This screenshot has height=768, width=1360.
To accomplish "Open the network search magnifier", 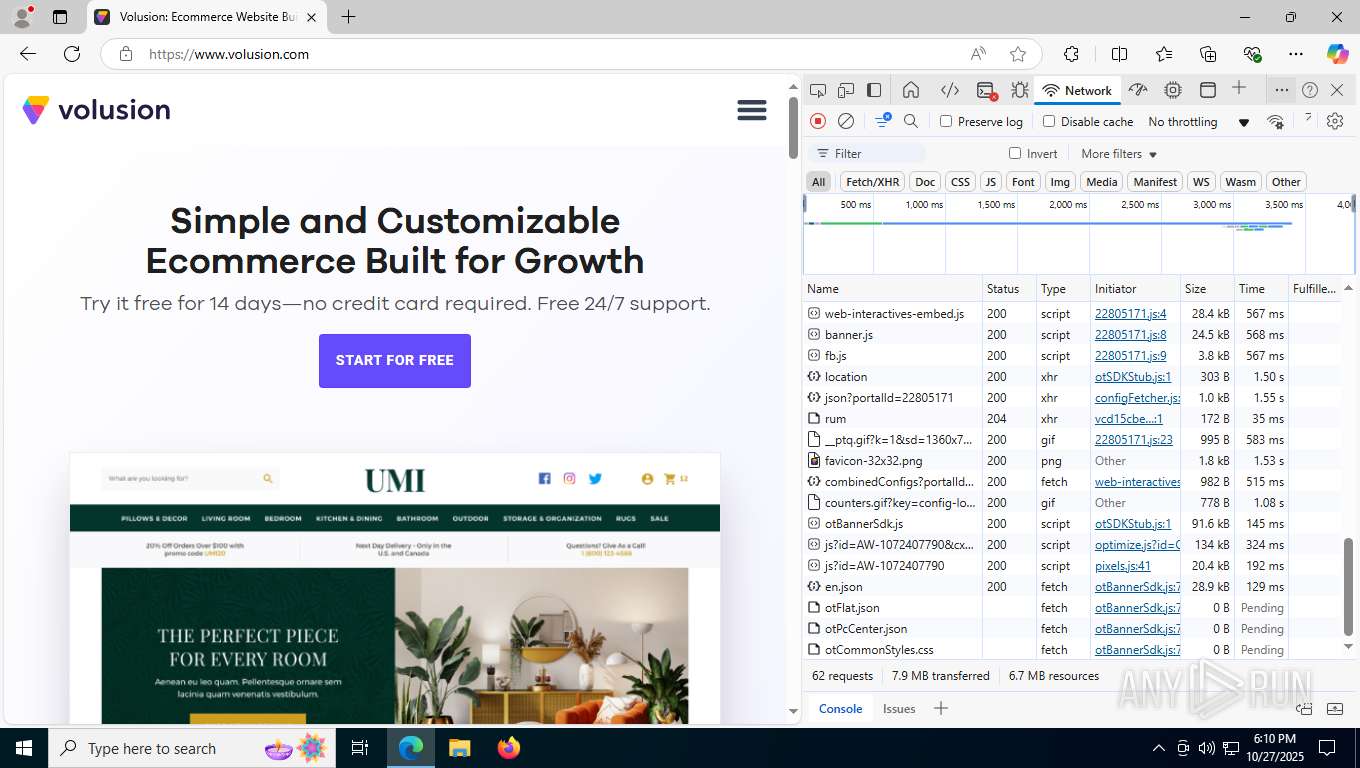I will click(911, 121).
